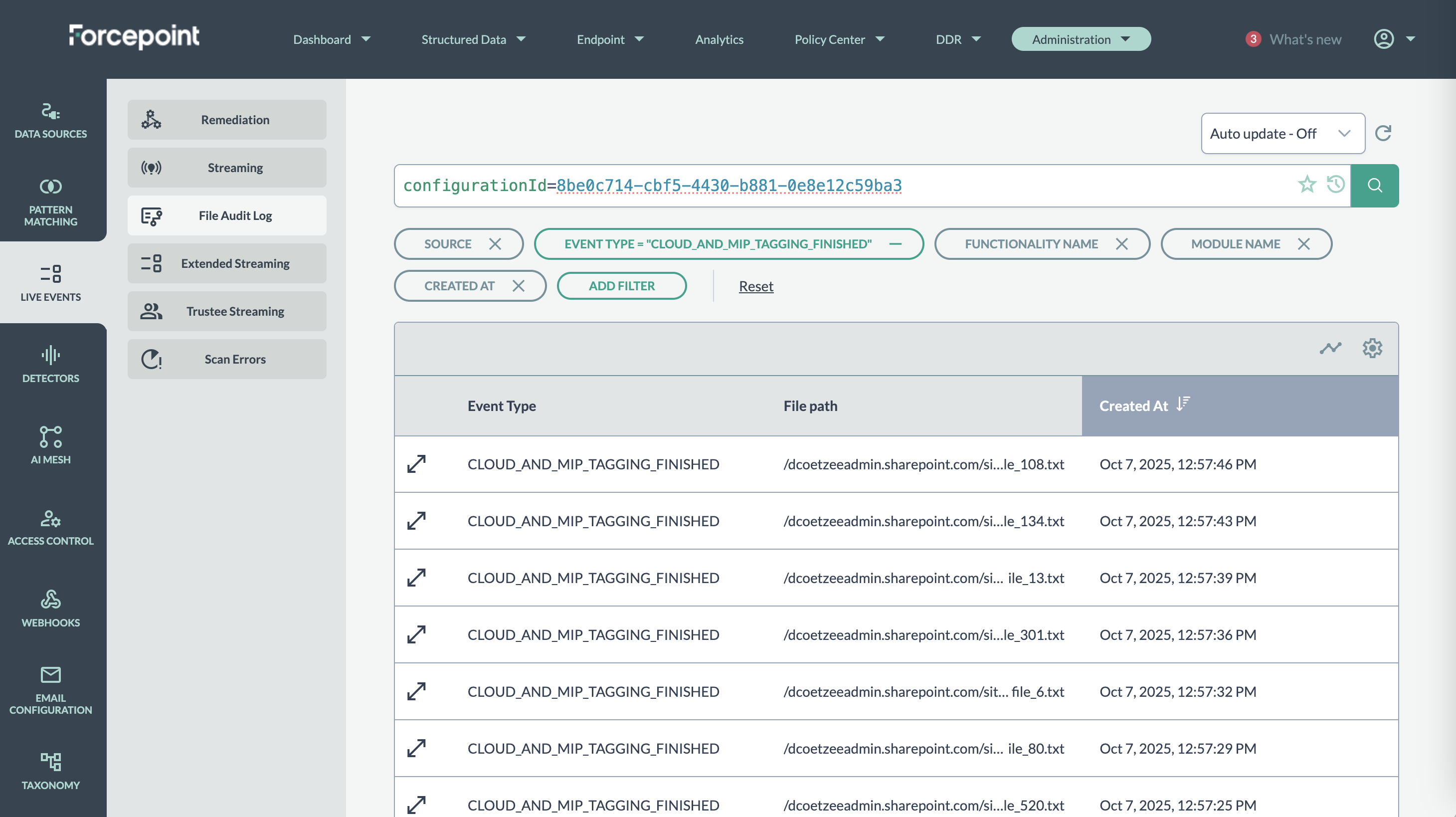This screenshot has height=817, width=1456.
Task: Expand the row for le_108.txt
Action: click(x=416, y=464)
